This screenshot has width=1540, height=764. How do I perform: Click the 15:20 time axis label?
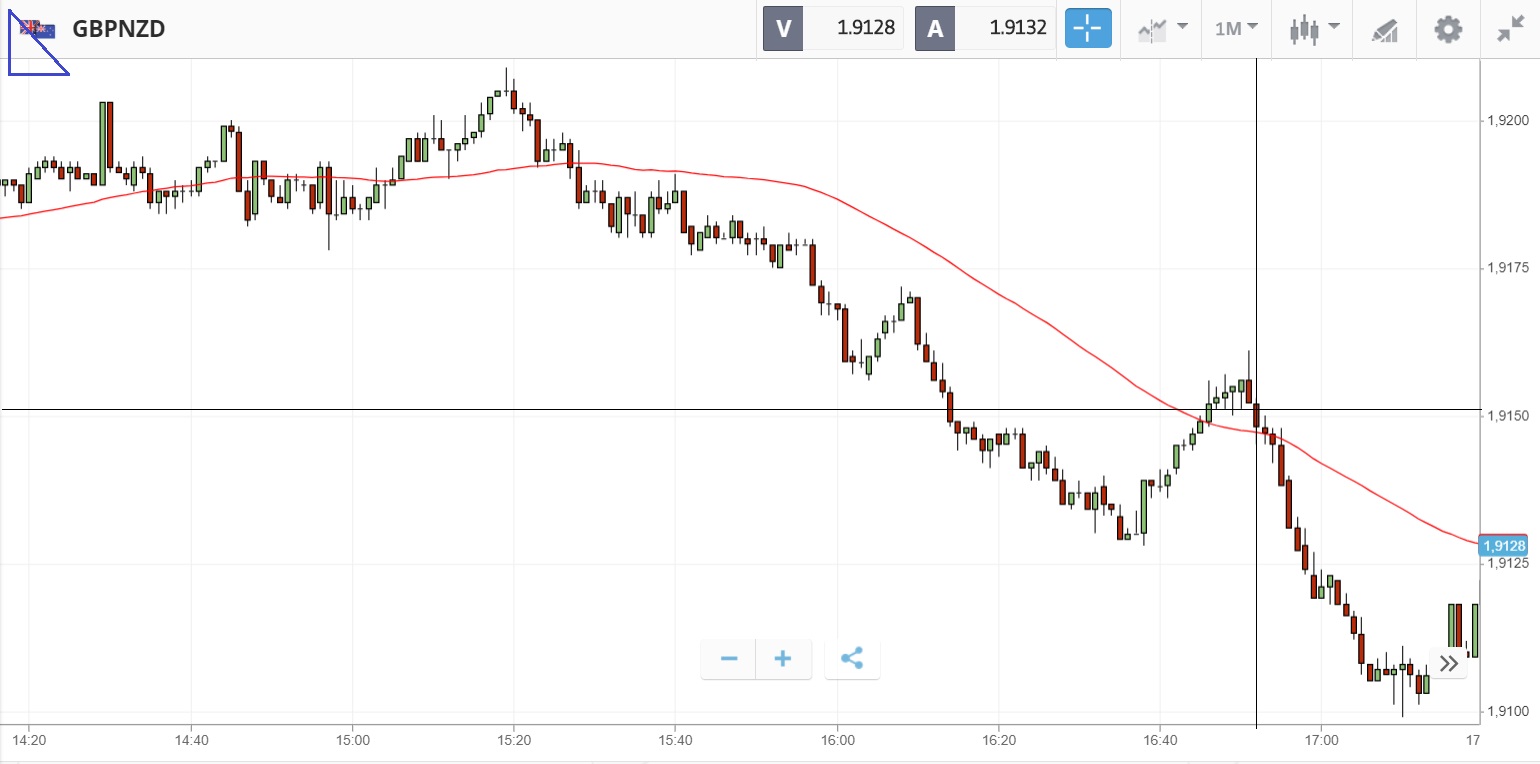[x=513, y=741]
